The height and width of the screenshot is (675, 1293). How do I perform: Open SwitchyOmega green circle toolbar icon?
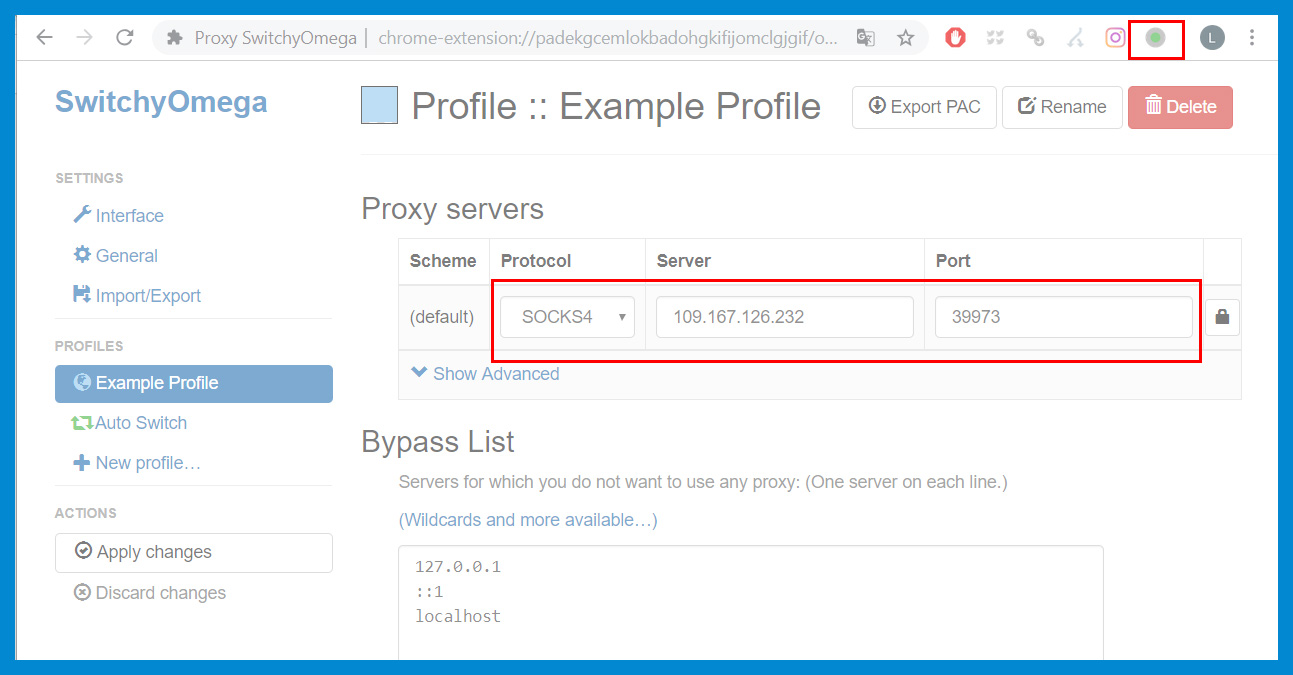click(1155, 38)
